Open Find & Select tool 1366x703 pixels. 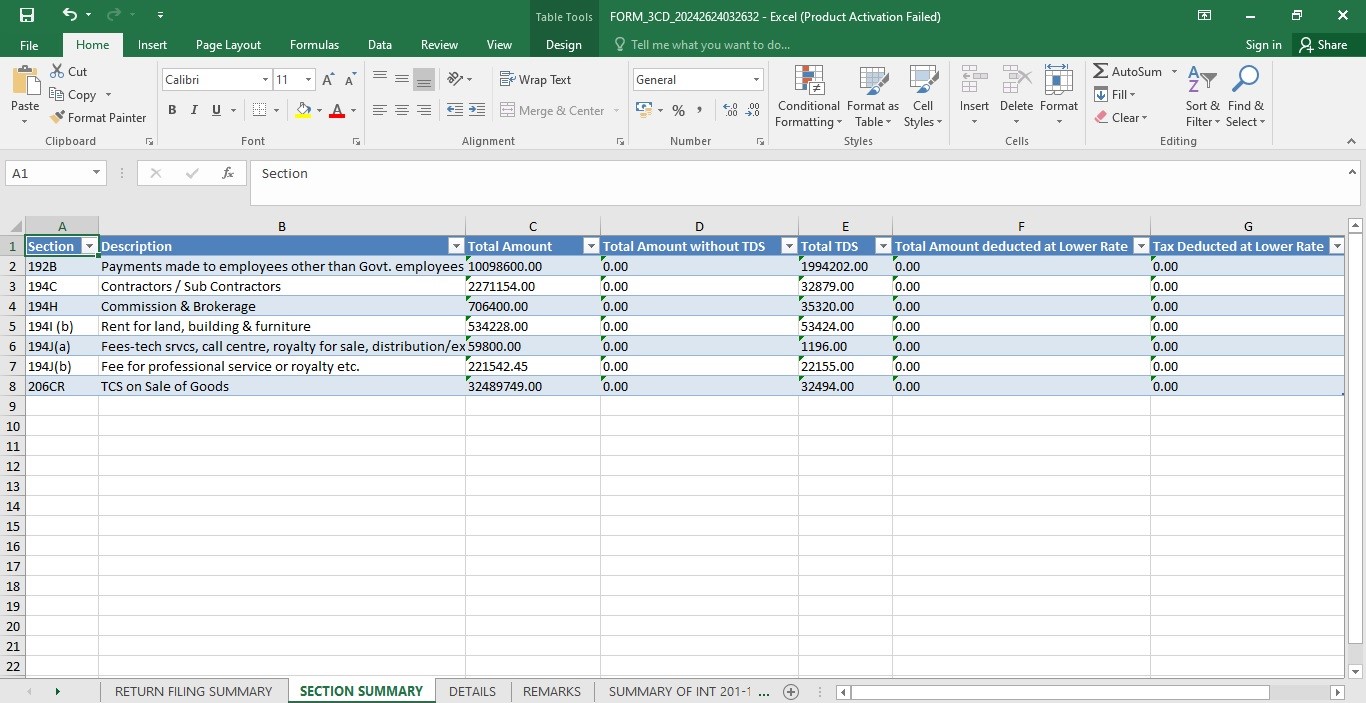[x=1245, y=96]
